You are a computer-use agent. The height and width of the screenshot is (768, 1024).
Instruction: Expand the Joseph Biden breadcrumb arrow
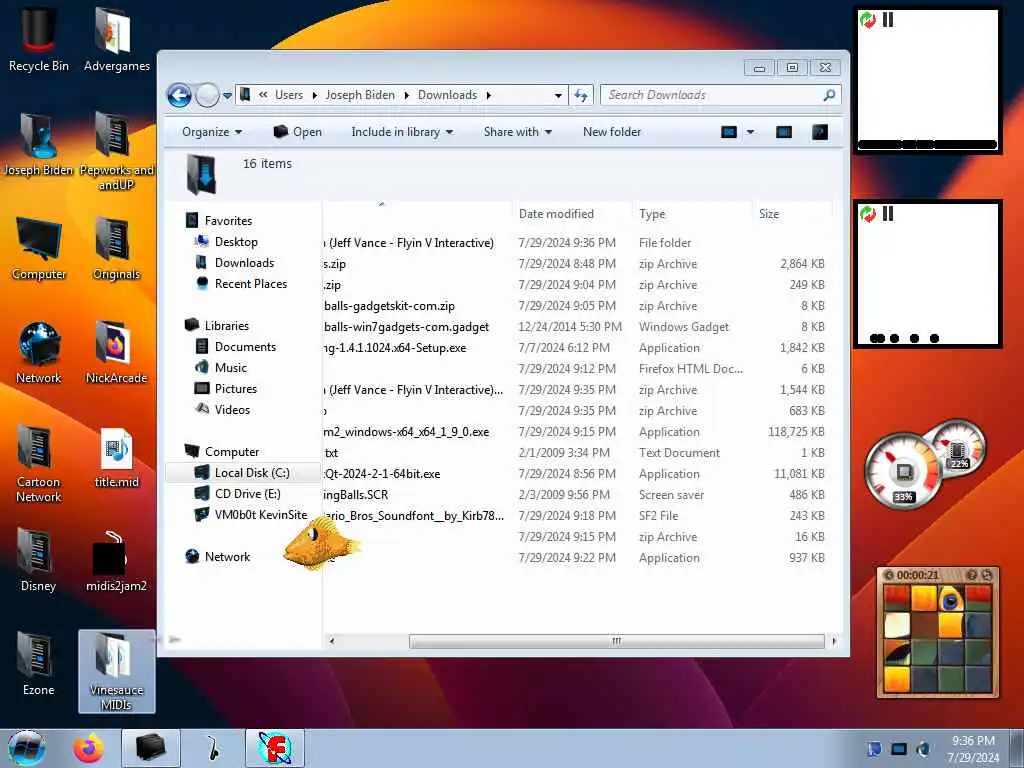coord(406,95)
